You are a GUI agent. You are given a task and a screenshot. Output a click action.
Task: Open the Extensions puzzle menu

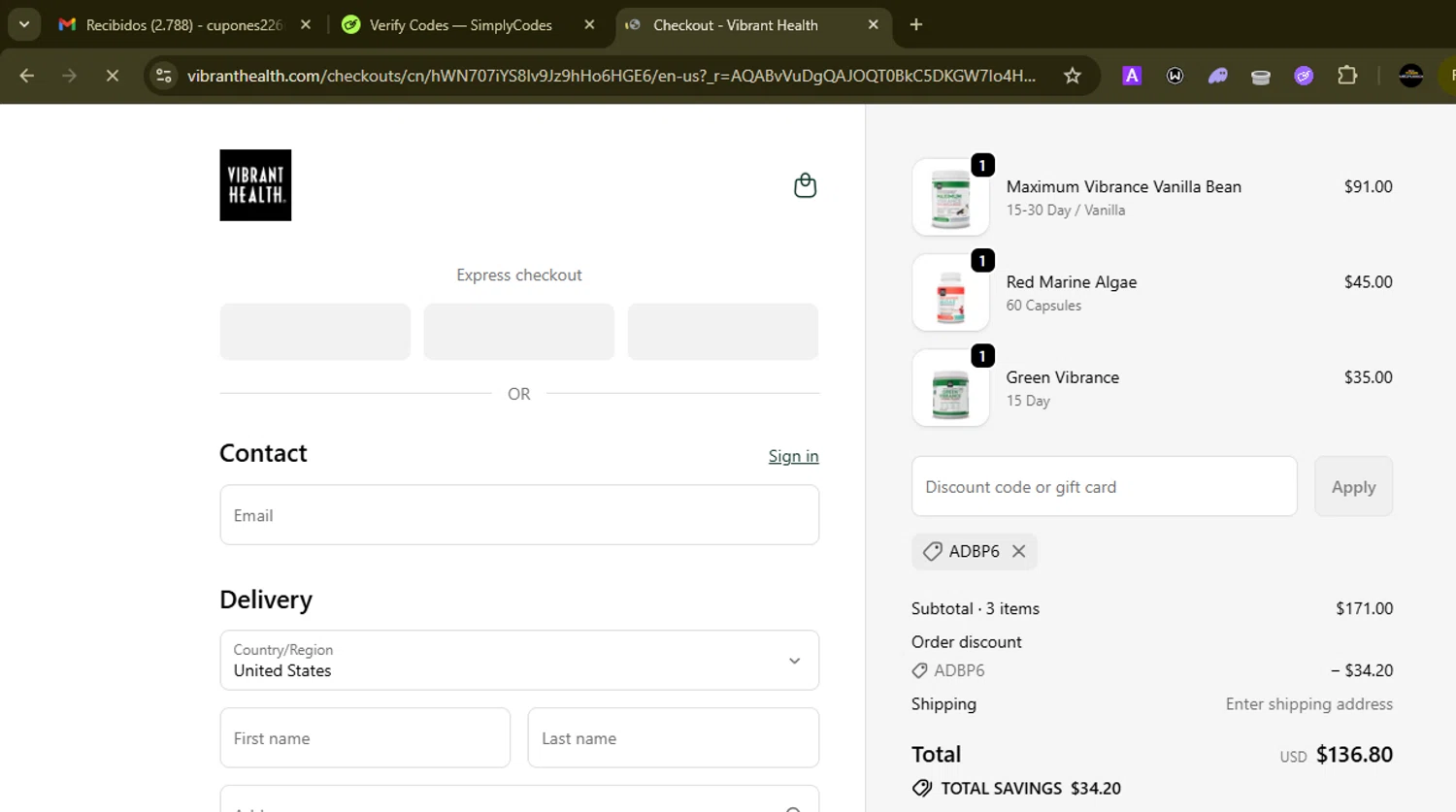[1347, 75]
